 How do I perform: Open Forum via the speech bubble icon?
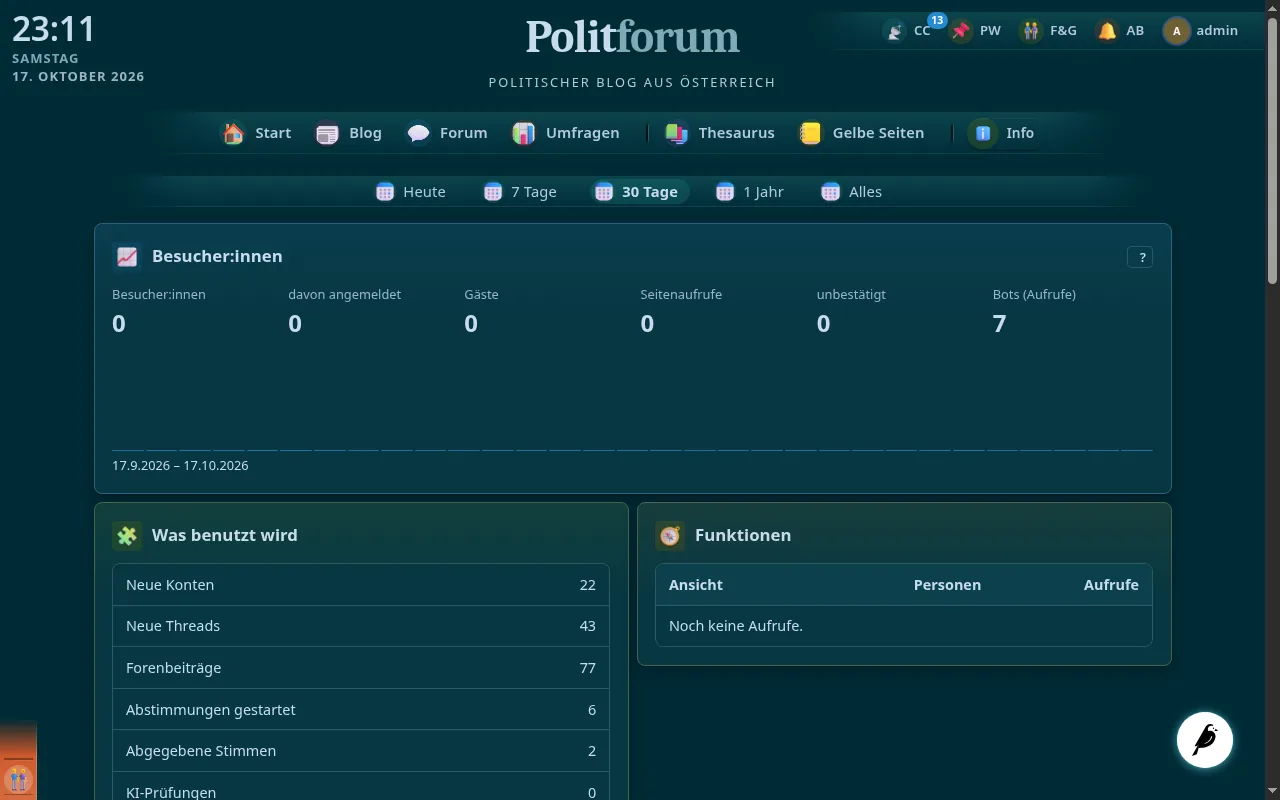click(418, 133)
